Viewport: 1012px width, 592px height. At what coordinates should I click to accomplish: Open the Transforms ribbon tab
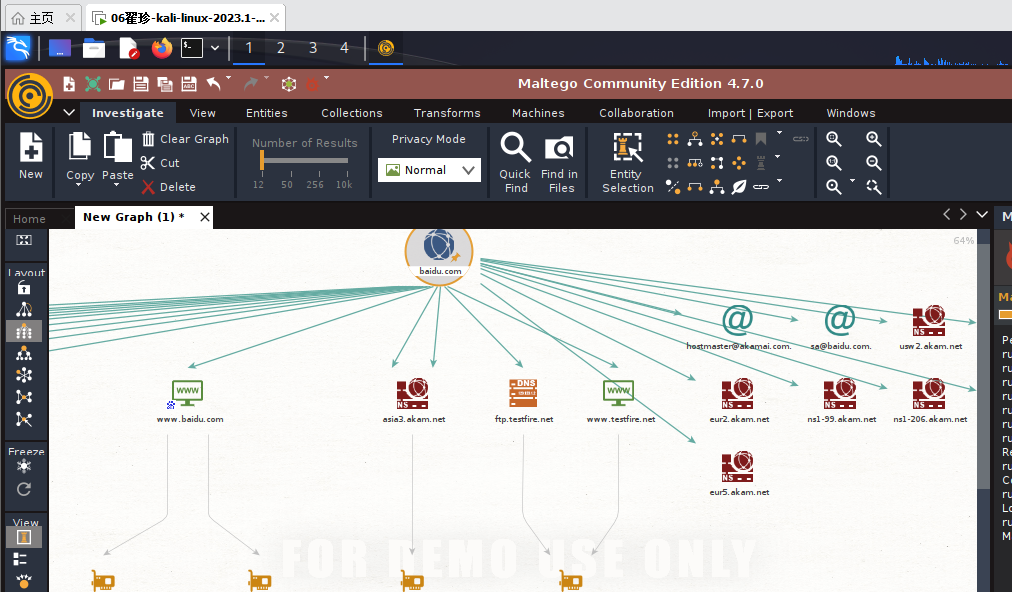(447, 113)
